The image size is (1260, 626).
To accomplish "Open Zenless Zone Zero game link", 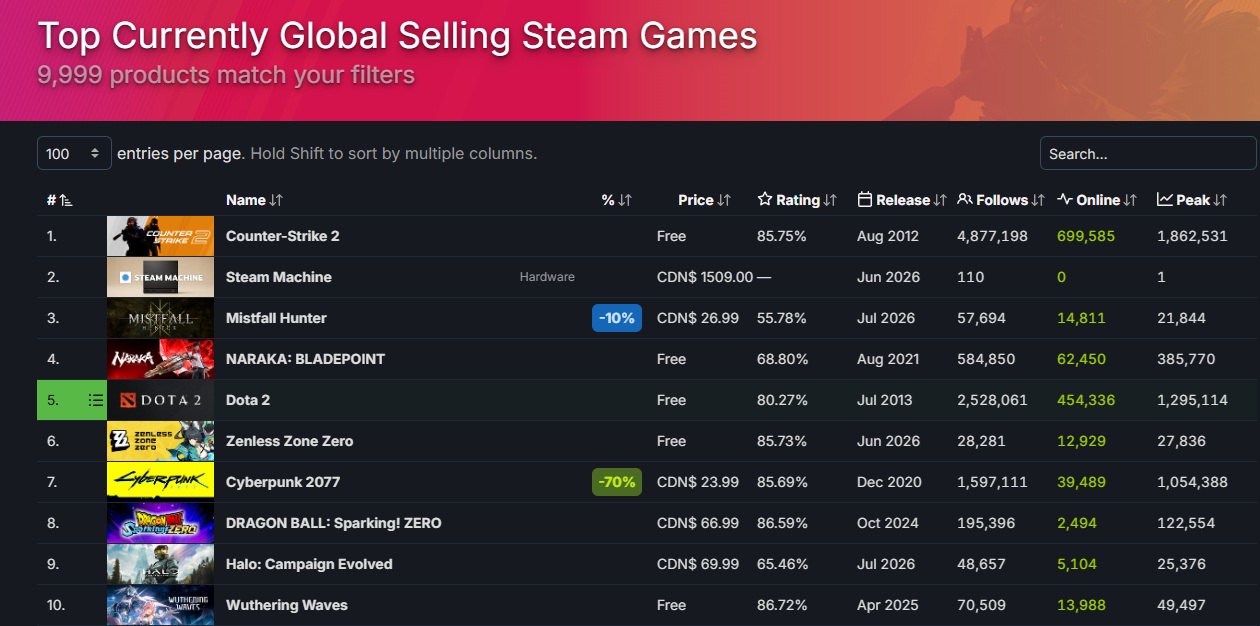I will tap(289, 441).
